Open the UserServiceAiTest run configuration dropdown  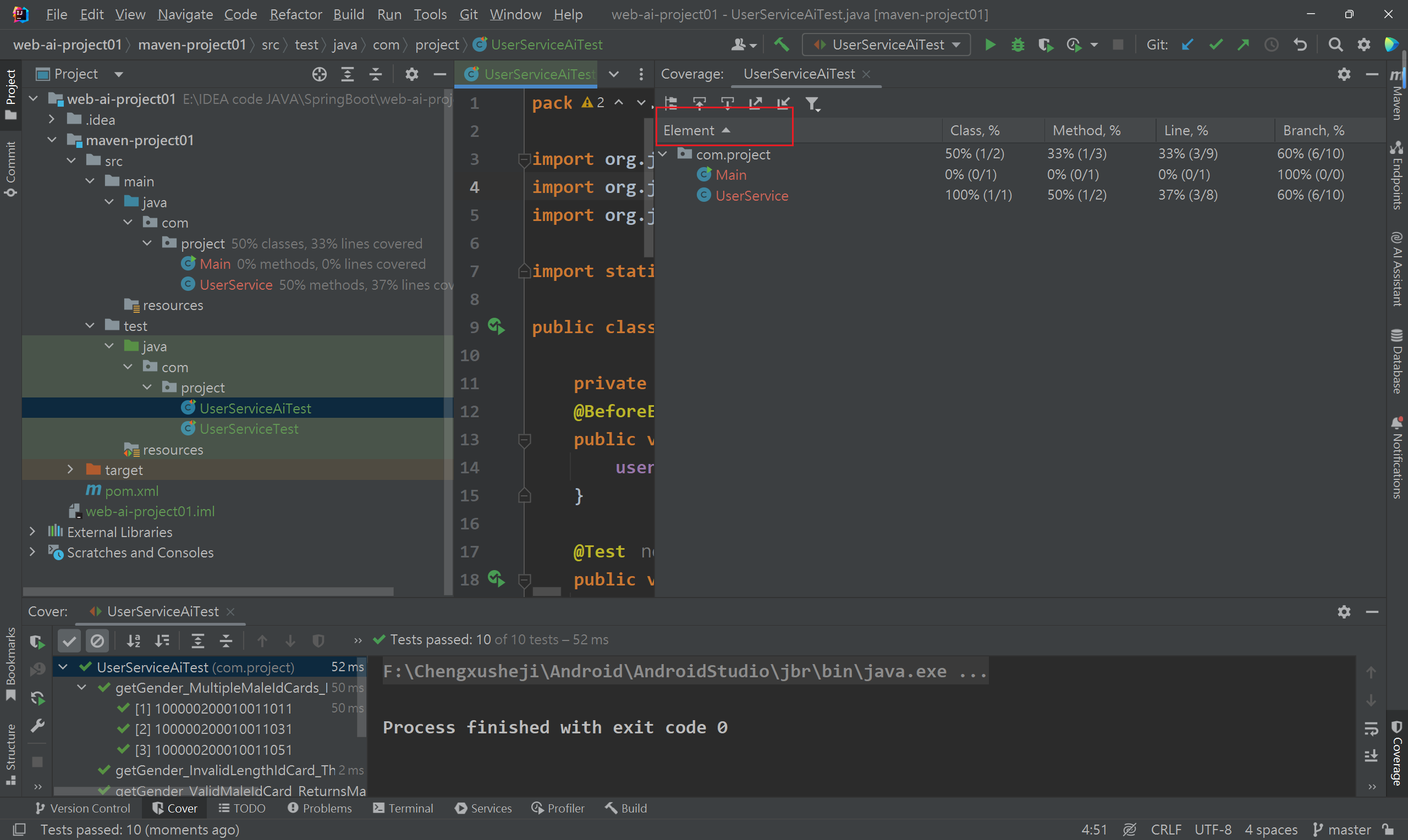pos(887,45)
